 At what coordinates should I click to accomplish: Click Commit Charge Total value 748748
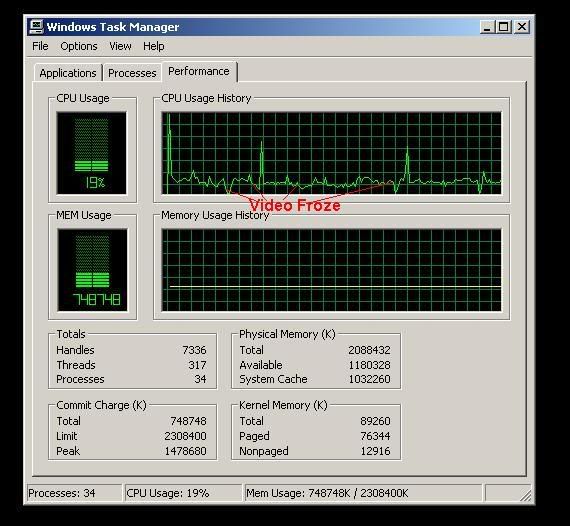pyautogui.click(x=188, y=421)
